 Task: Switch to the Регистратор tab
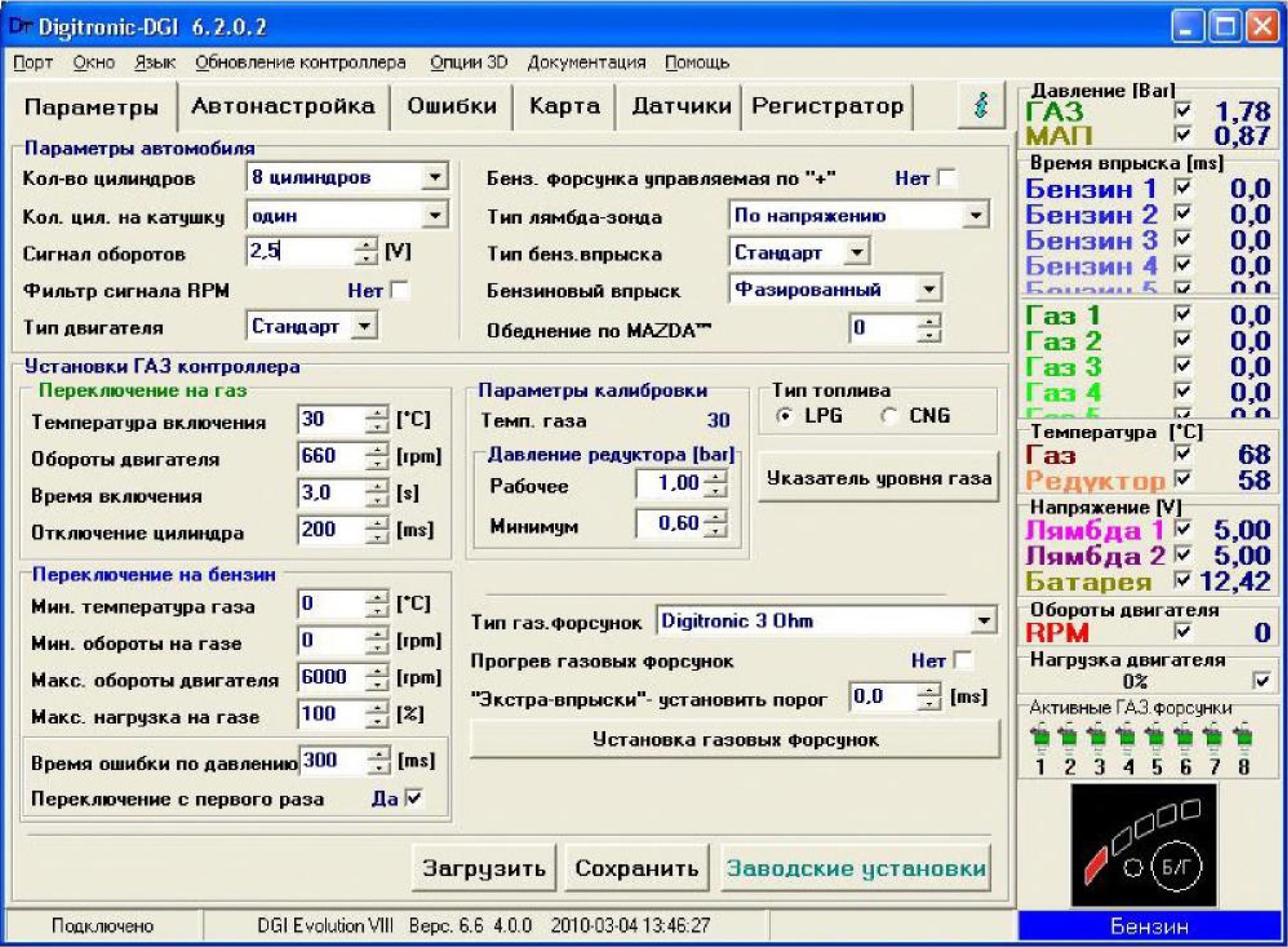[827, 105]
